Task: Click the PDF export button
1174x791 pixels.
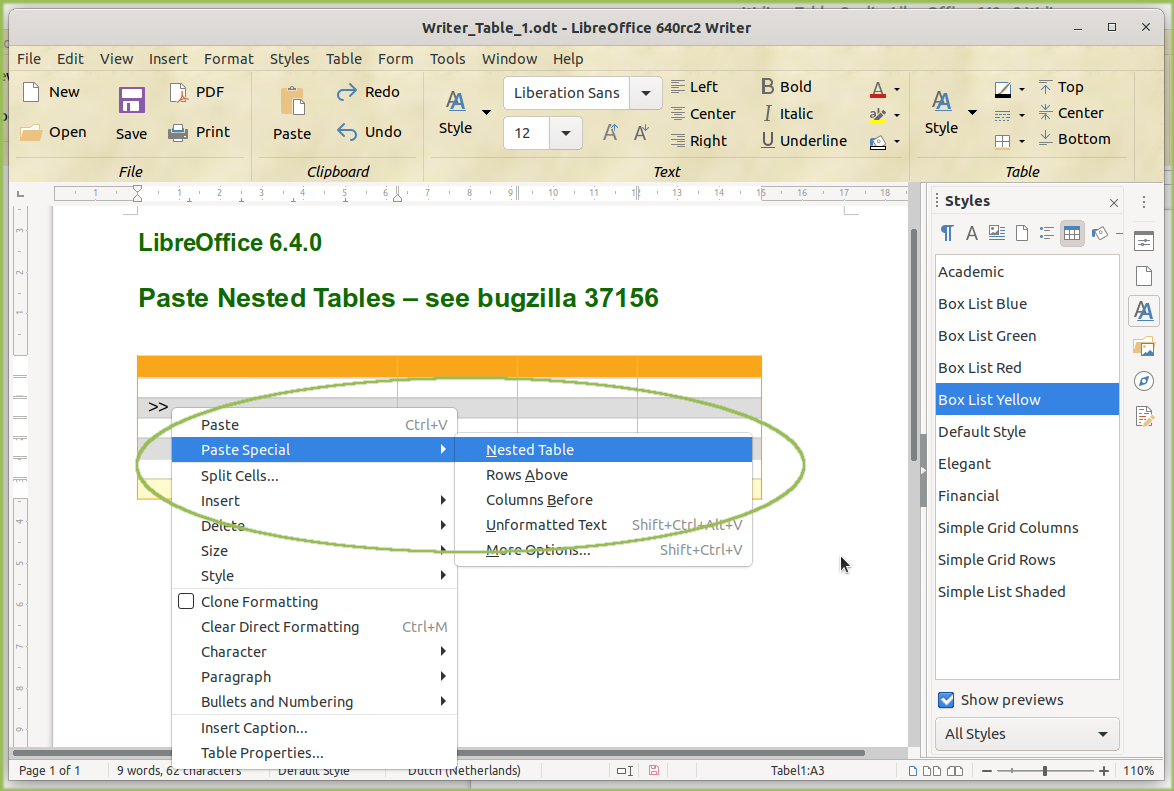Action: pyautogui.click(x=196, y=91)
